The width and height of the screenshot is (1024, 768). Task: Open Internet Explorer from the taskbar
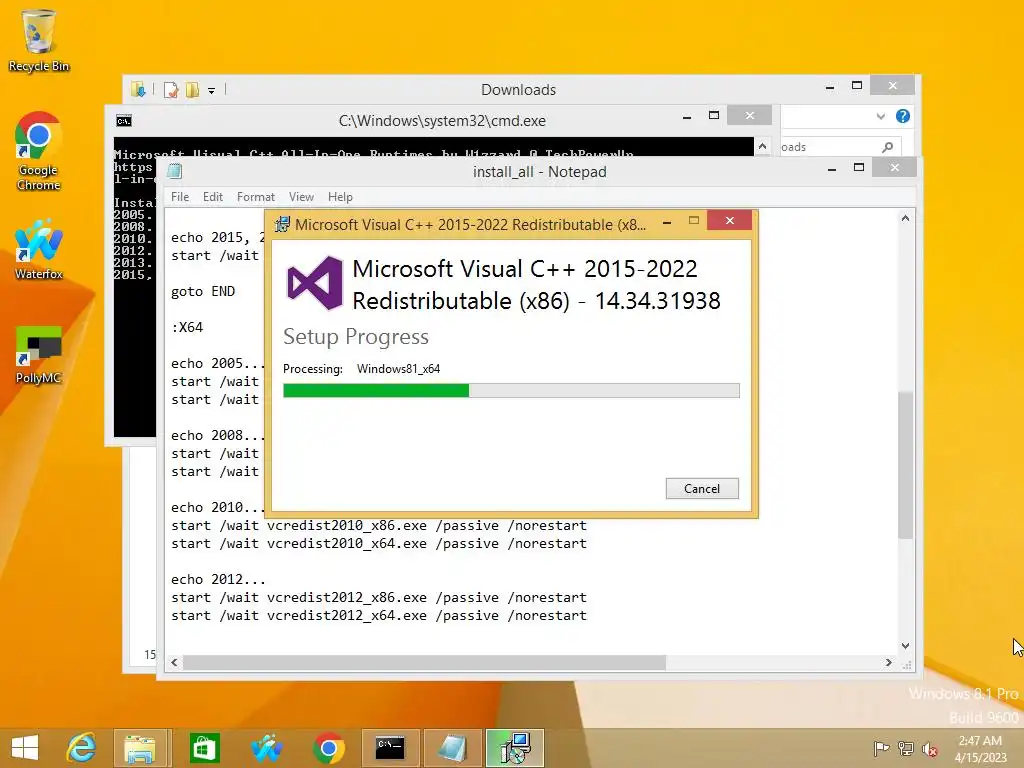[x=82, y=748]
